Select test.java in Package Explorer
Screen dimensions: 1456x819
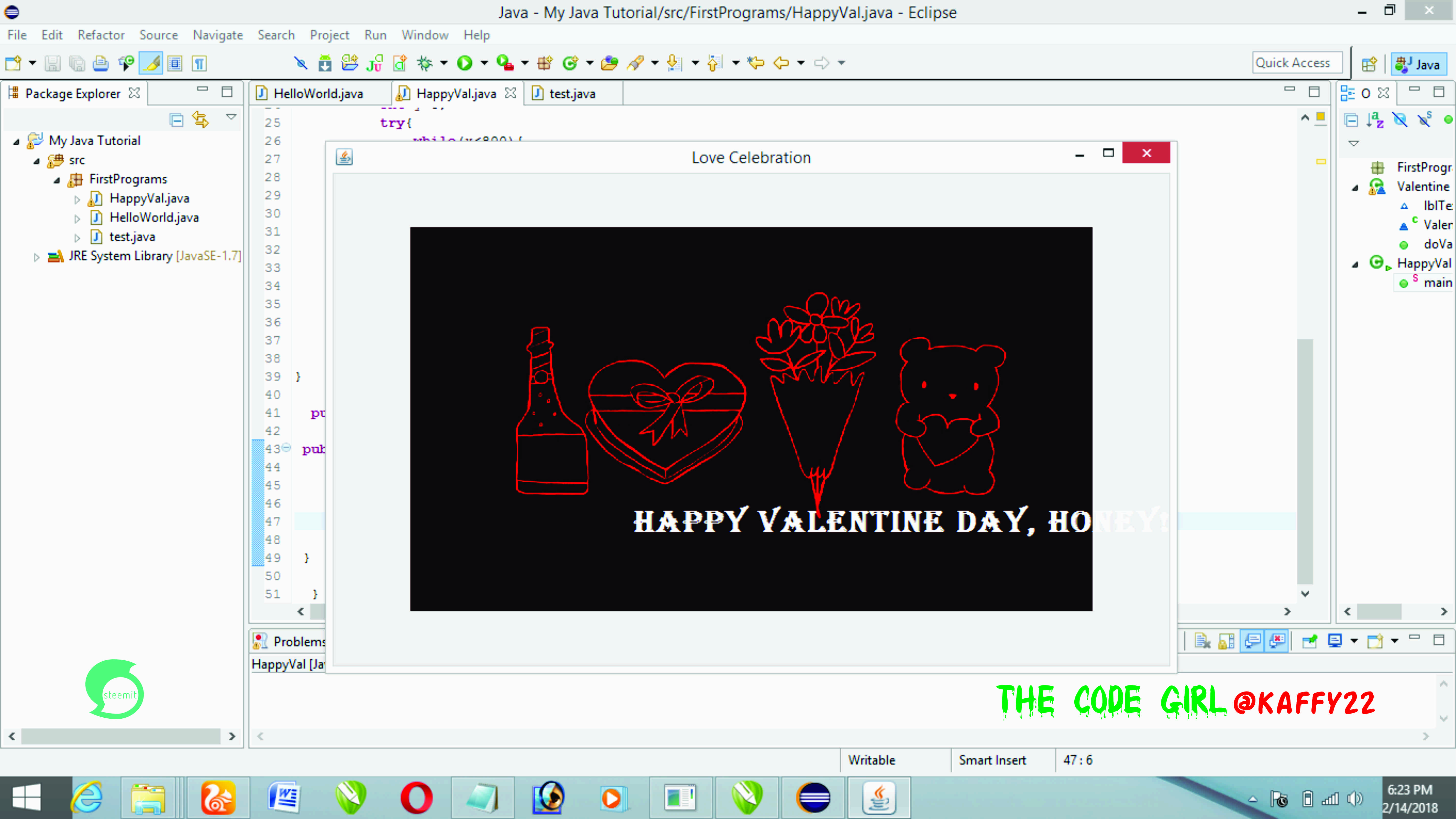pyautogui.click(x=132, y=237)
